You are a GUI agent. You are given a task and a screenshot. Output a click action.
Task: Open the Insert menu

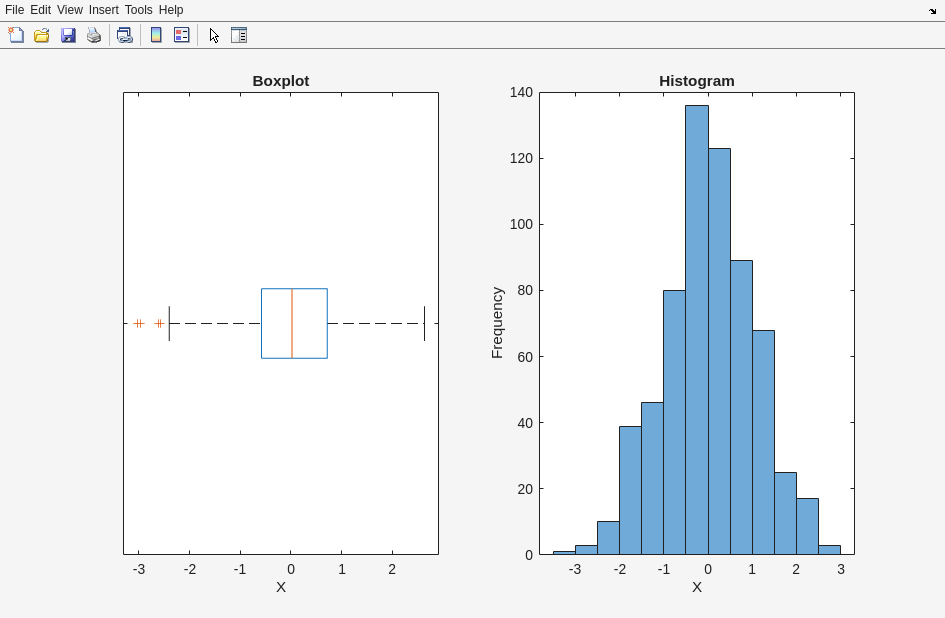click(x=103, y=10)
